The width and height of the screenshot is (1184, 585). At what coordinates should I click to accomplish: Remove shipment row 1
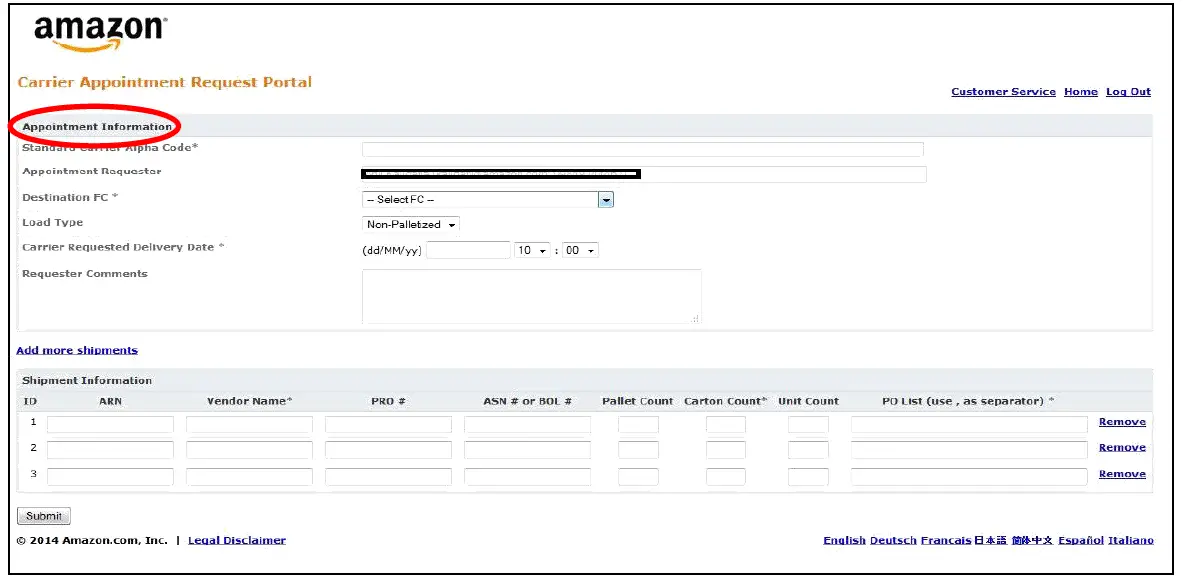tap(1121, 421)
